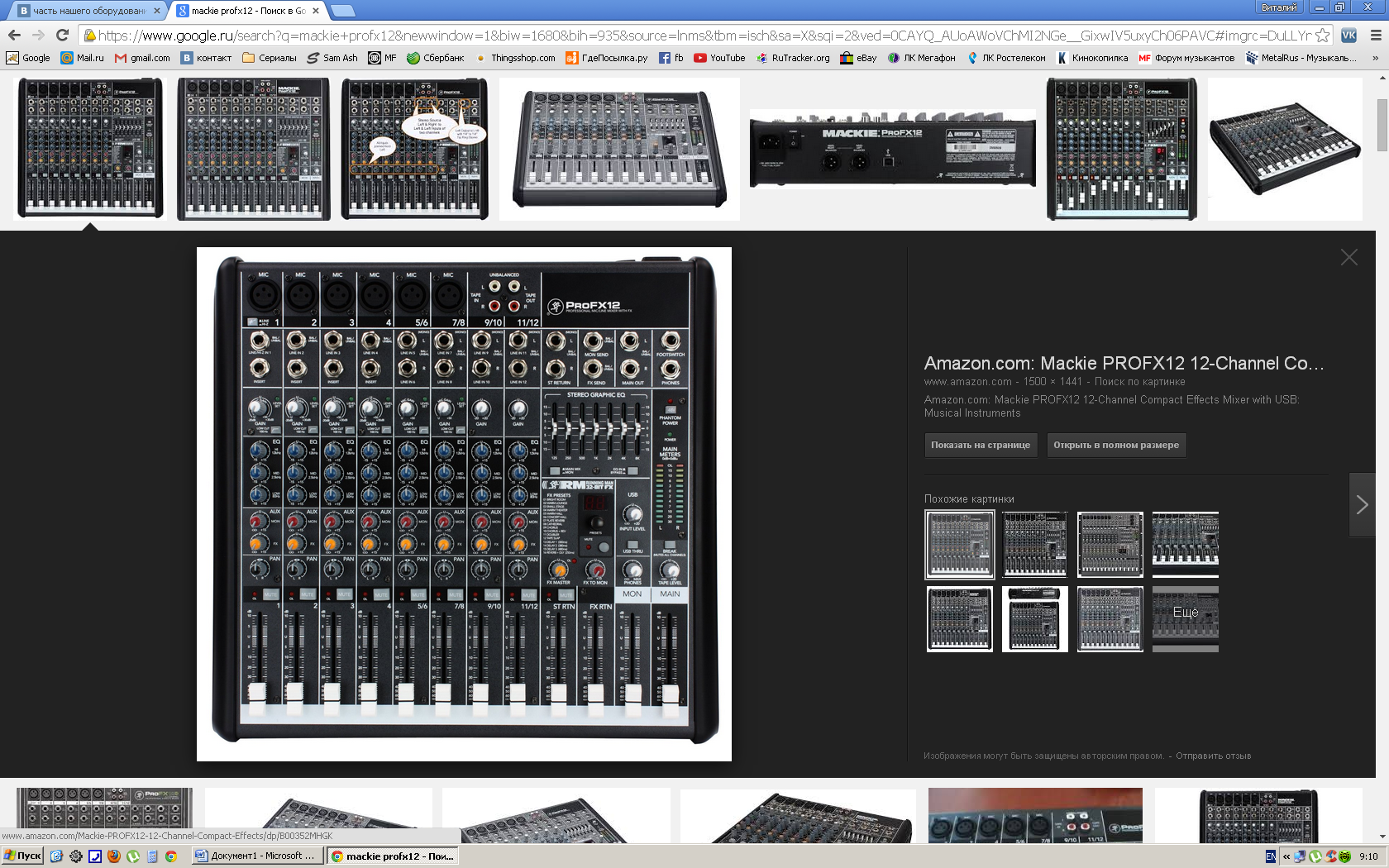
Task: Open the fb Facebook bookmark
Action: (x=671, y=58)
